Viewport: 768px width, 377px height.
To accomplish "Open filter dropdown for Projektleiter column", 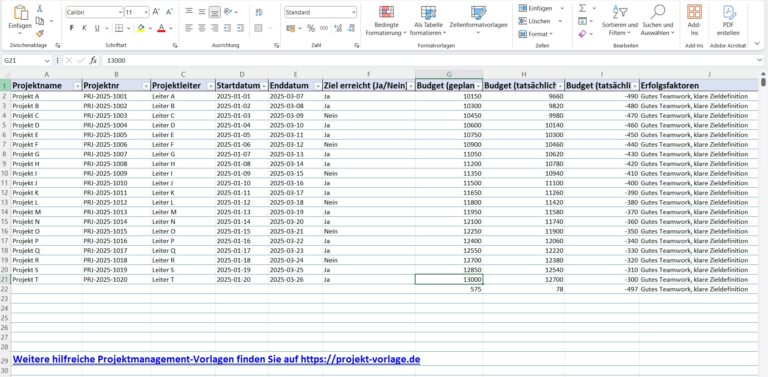I will [x=211, y=86].
